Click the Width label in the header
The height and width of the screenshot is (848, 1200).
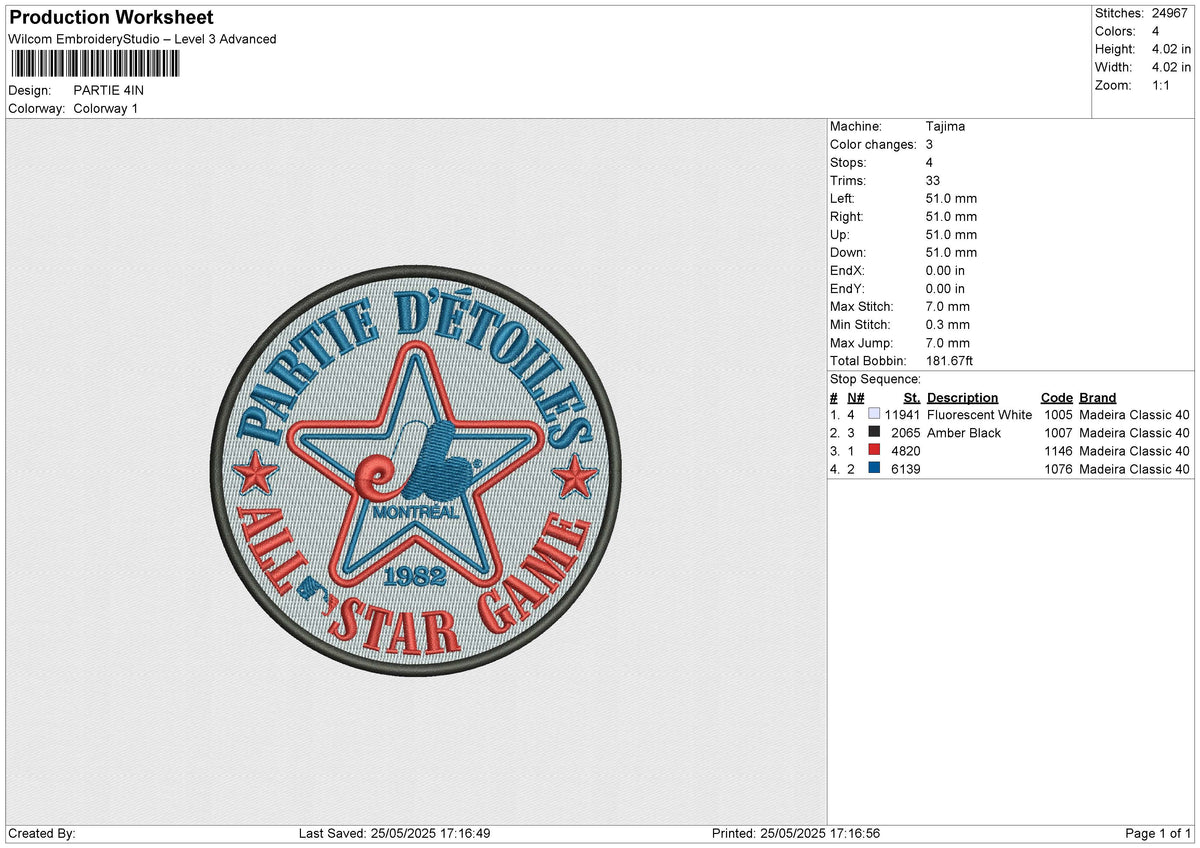coord(1113,67)
